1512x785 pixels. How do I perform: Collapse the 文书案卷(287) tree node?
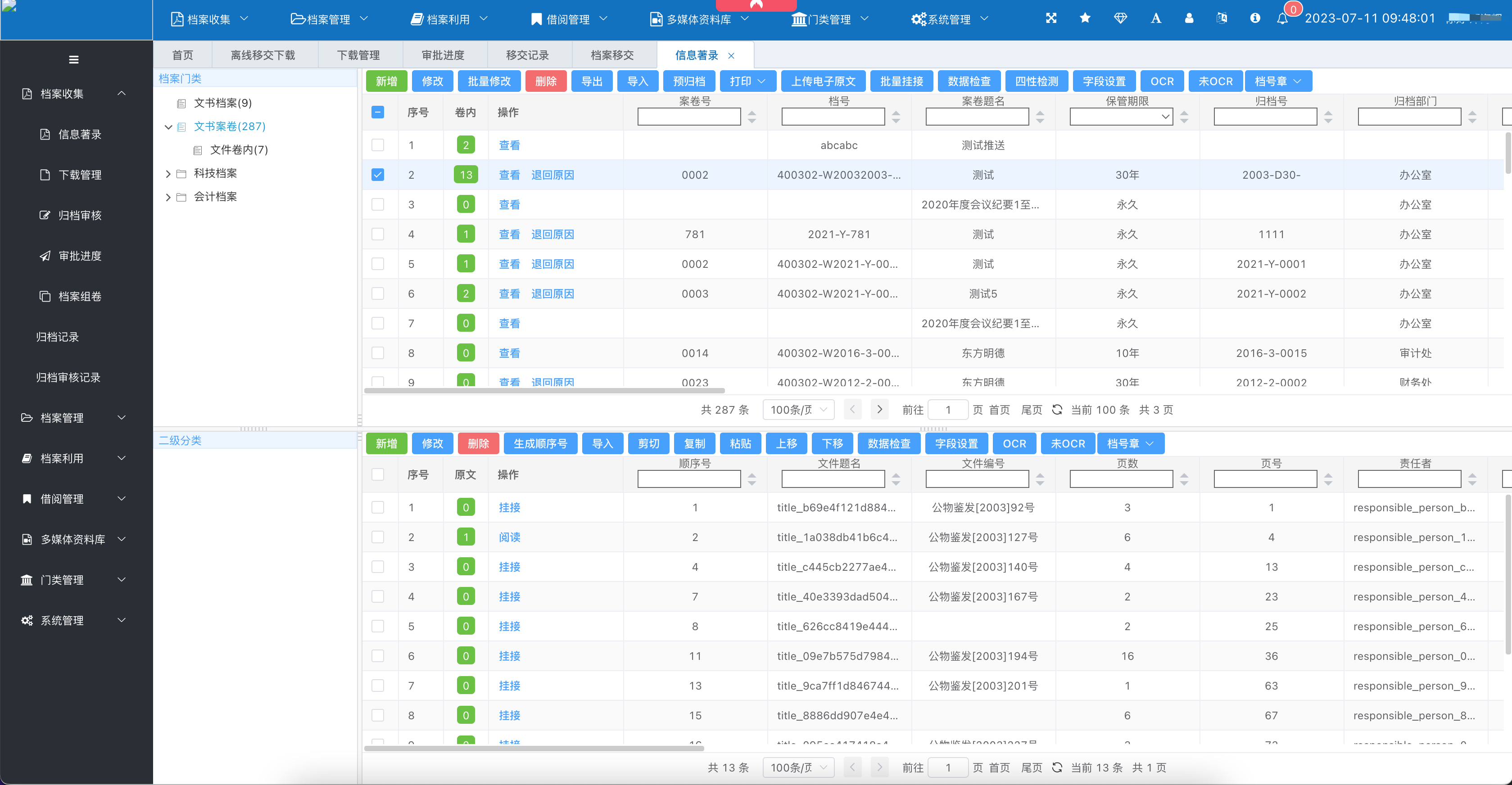168,127
